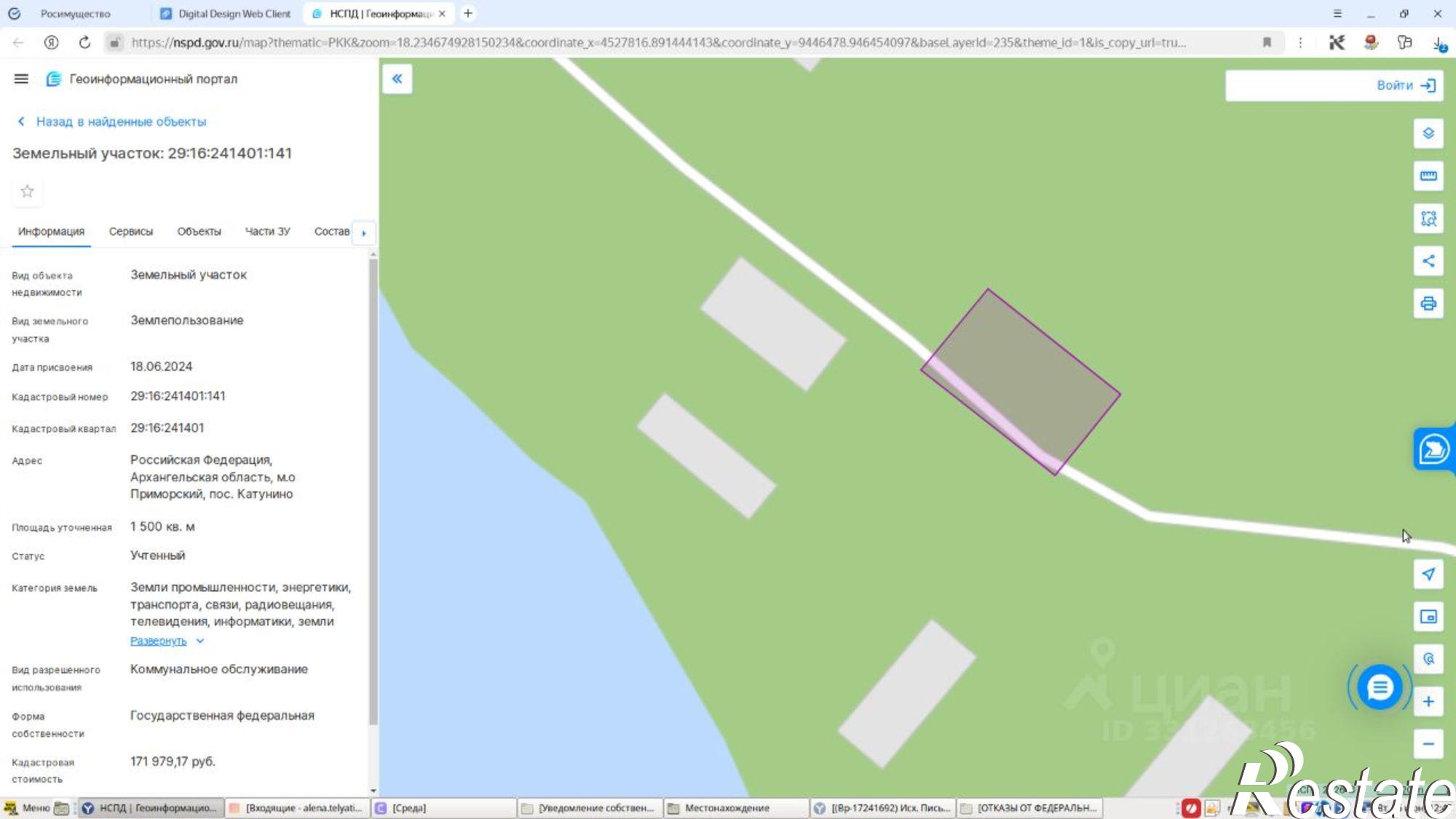Viewport: 1456px width, 819px height.
Task: Open the map layers panel icon
Action: 1428,133
